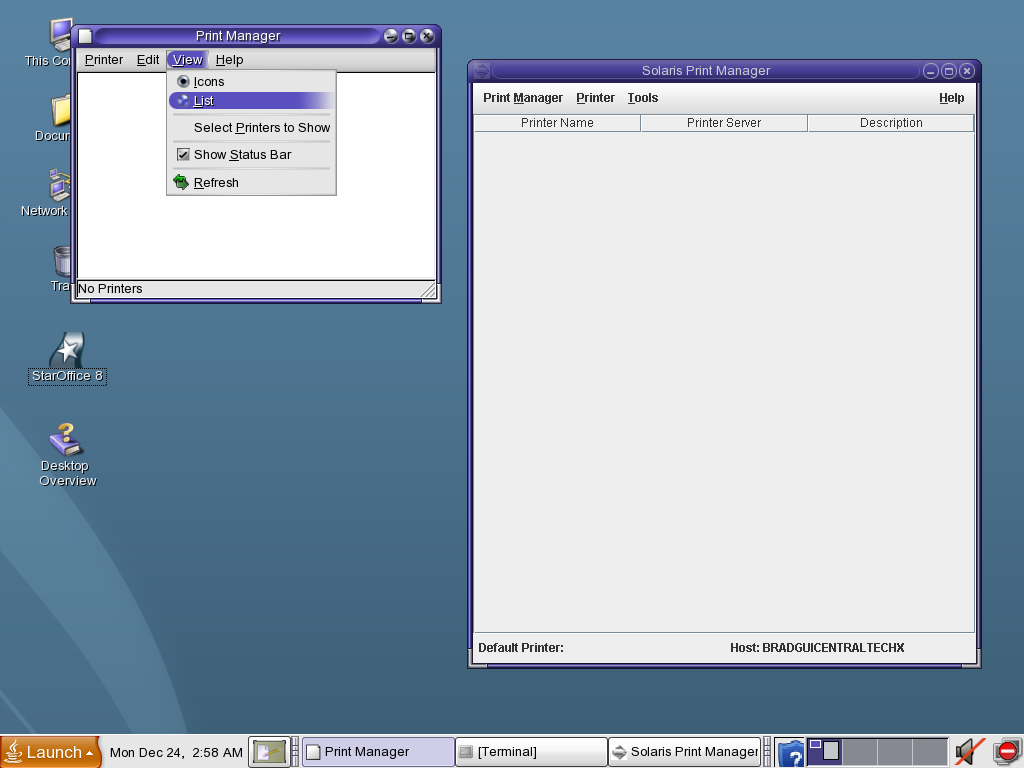Screen dimensions: 1024x768
Task: Click the StarOffice 8 desktop icon
Action: pyautogui.click(x=67, y=358)
